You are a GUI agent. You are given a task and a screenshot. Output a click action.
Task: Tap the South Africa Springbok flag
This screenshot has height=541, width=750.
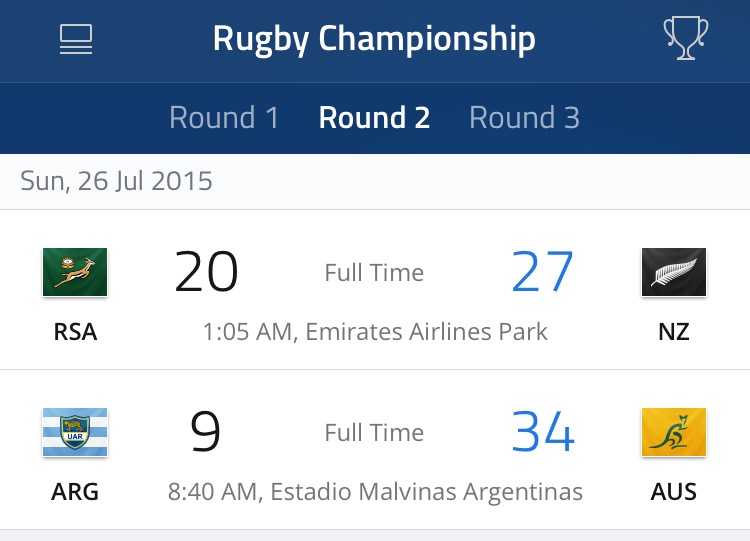(x=75, y=272)
